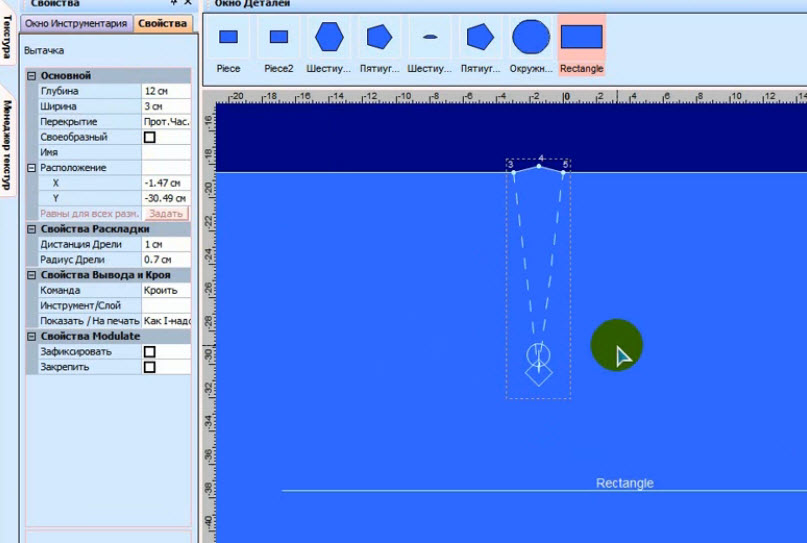Image resolution: width=807 pixels, height=543 pixels.
Task: Edit the X position value -1.47 см
Action: [166, 183]
